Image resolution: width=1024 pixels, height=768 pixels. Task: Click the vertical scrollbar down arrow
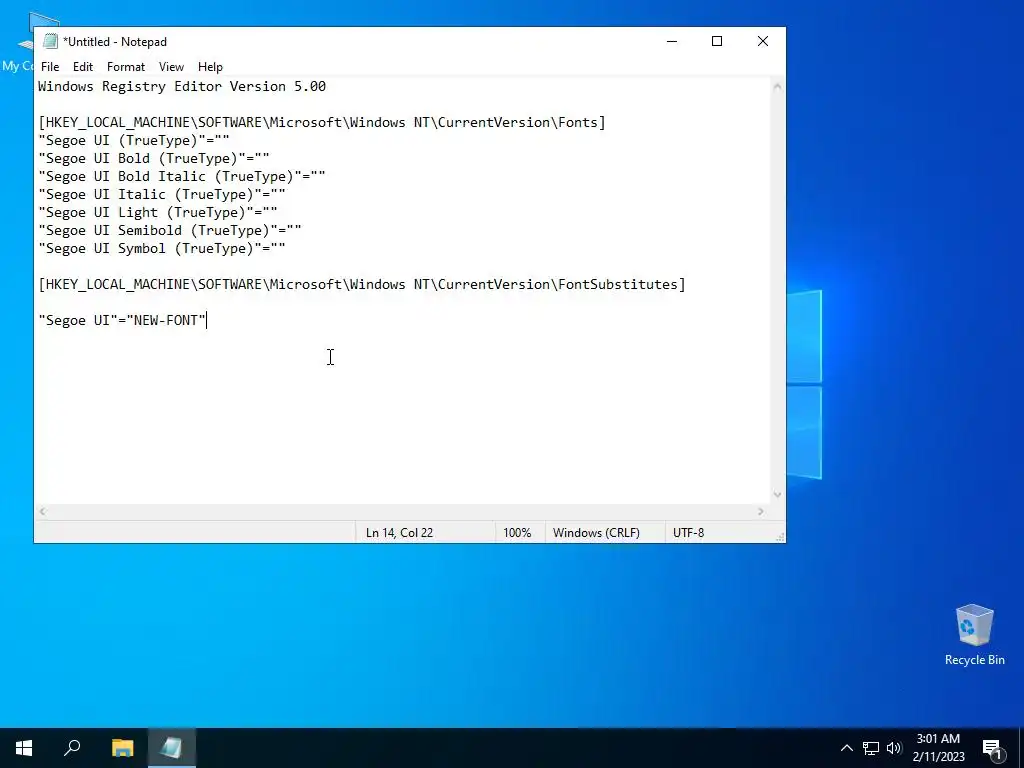777,494
